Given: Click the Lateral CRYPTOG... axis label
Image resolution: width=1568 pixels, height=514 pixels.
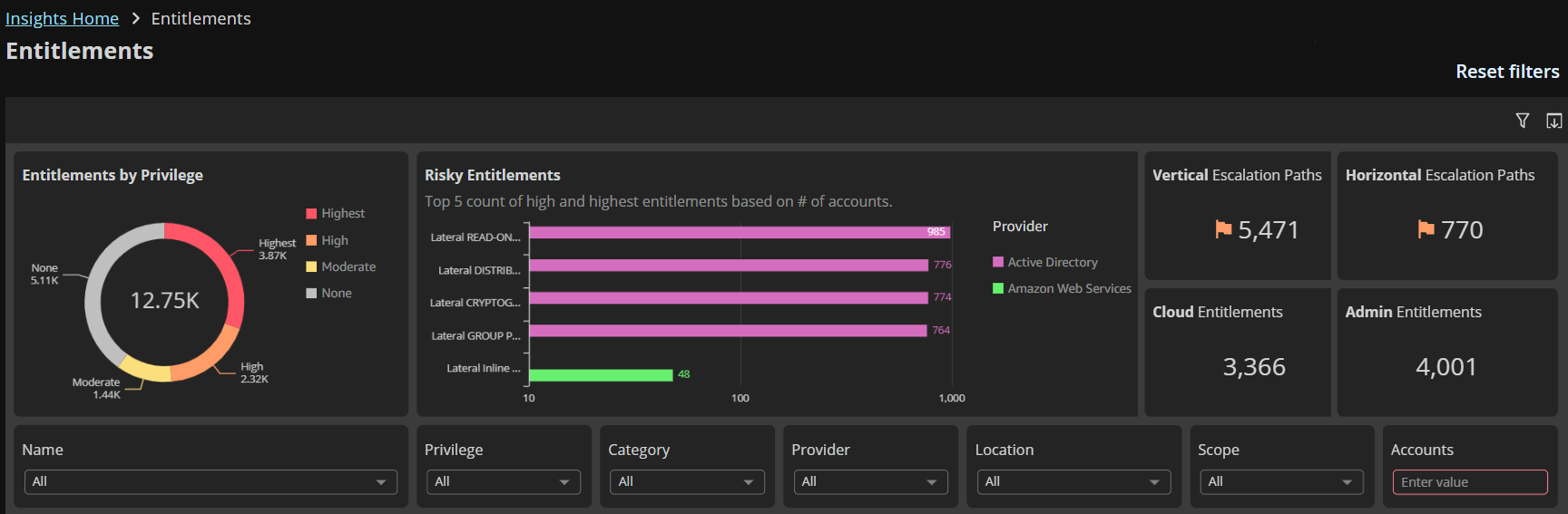Looking at the screenshot, I should [475, 303].
